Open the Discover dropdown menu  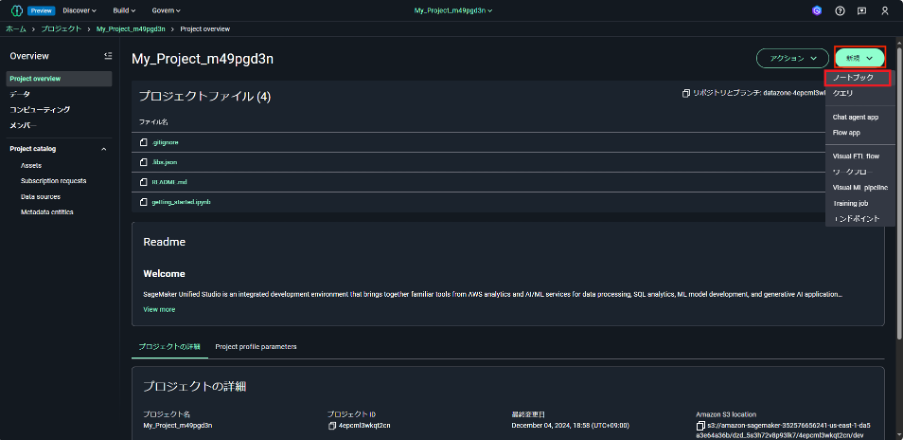(x=80, y=10)
